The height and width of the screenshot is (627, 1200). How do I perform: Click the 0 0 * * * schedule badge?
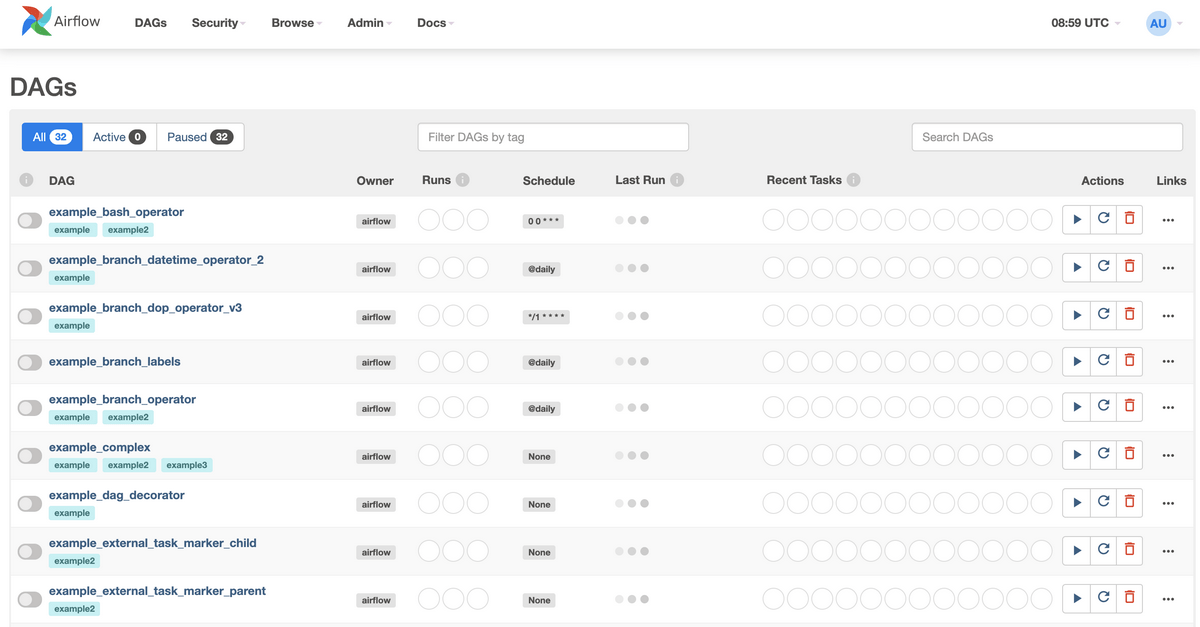click(x=543, y=221)
